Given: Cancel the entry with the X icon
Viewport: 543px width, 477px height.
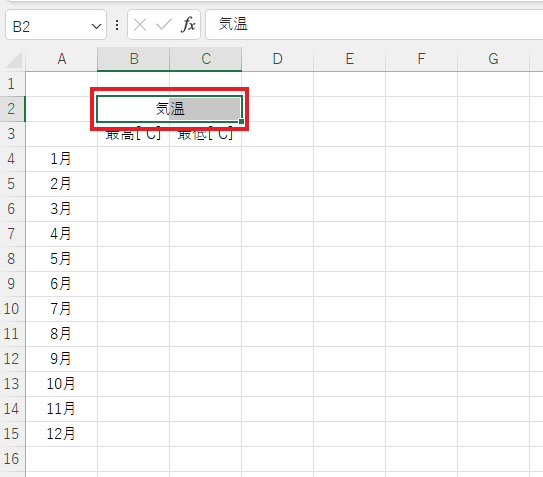Looking at the screenshot, I should click(x=140, y=25).
